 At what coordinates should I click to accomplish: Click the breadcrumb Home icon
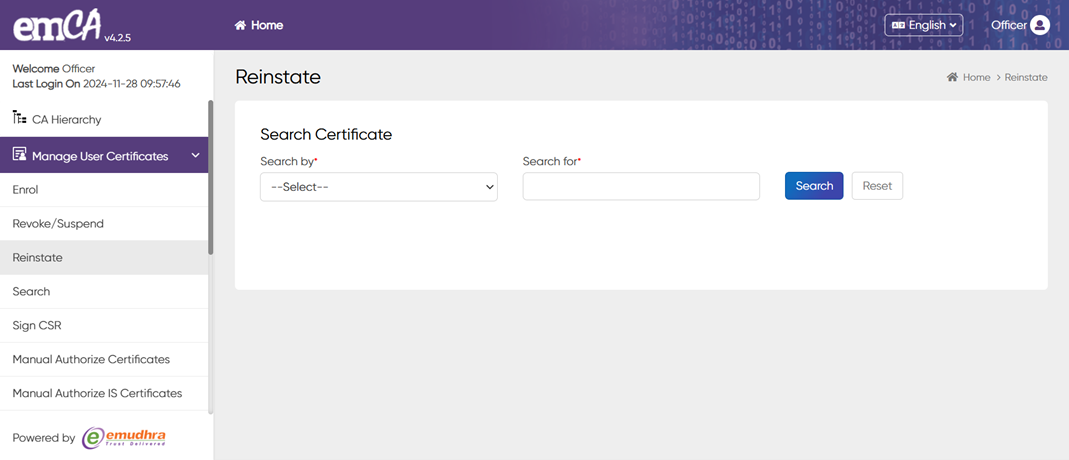952,77
